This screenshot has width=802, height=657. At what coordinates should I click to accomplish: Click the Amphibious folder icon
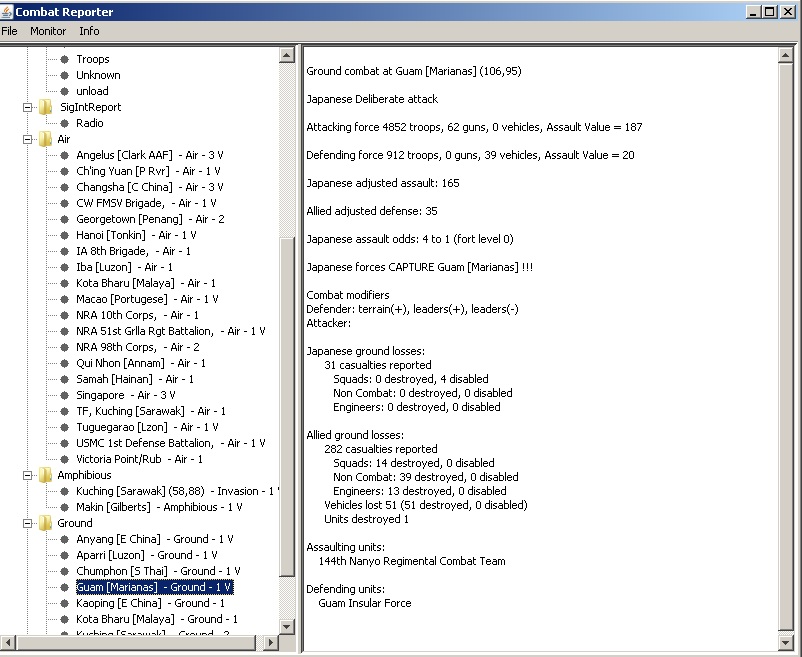point(46,475)
